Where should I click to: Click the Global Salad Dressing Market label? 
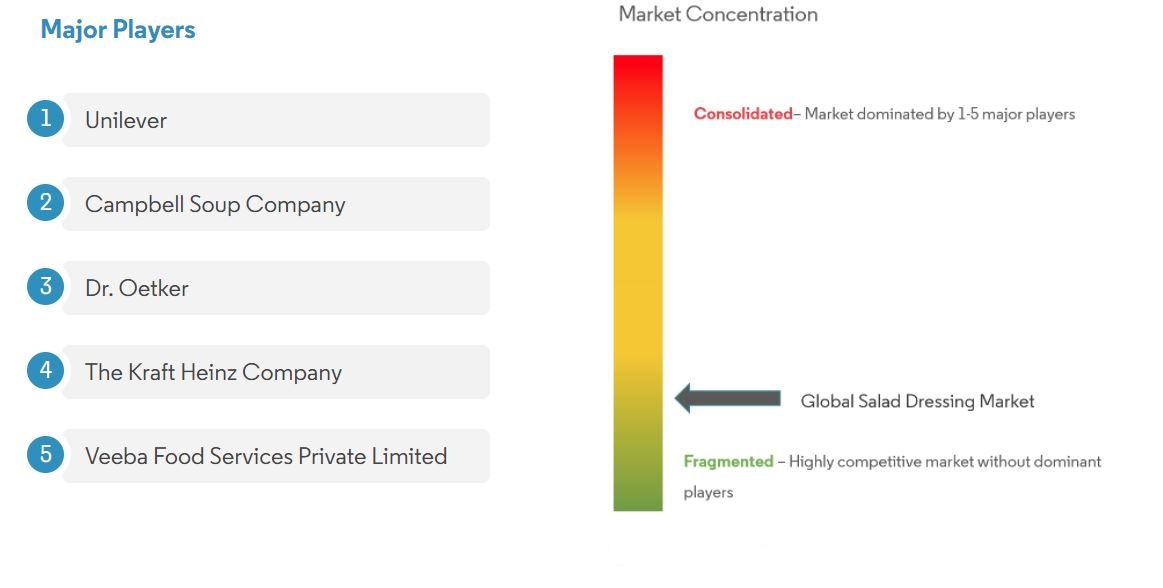[x=917, y=401]
